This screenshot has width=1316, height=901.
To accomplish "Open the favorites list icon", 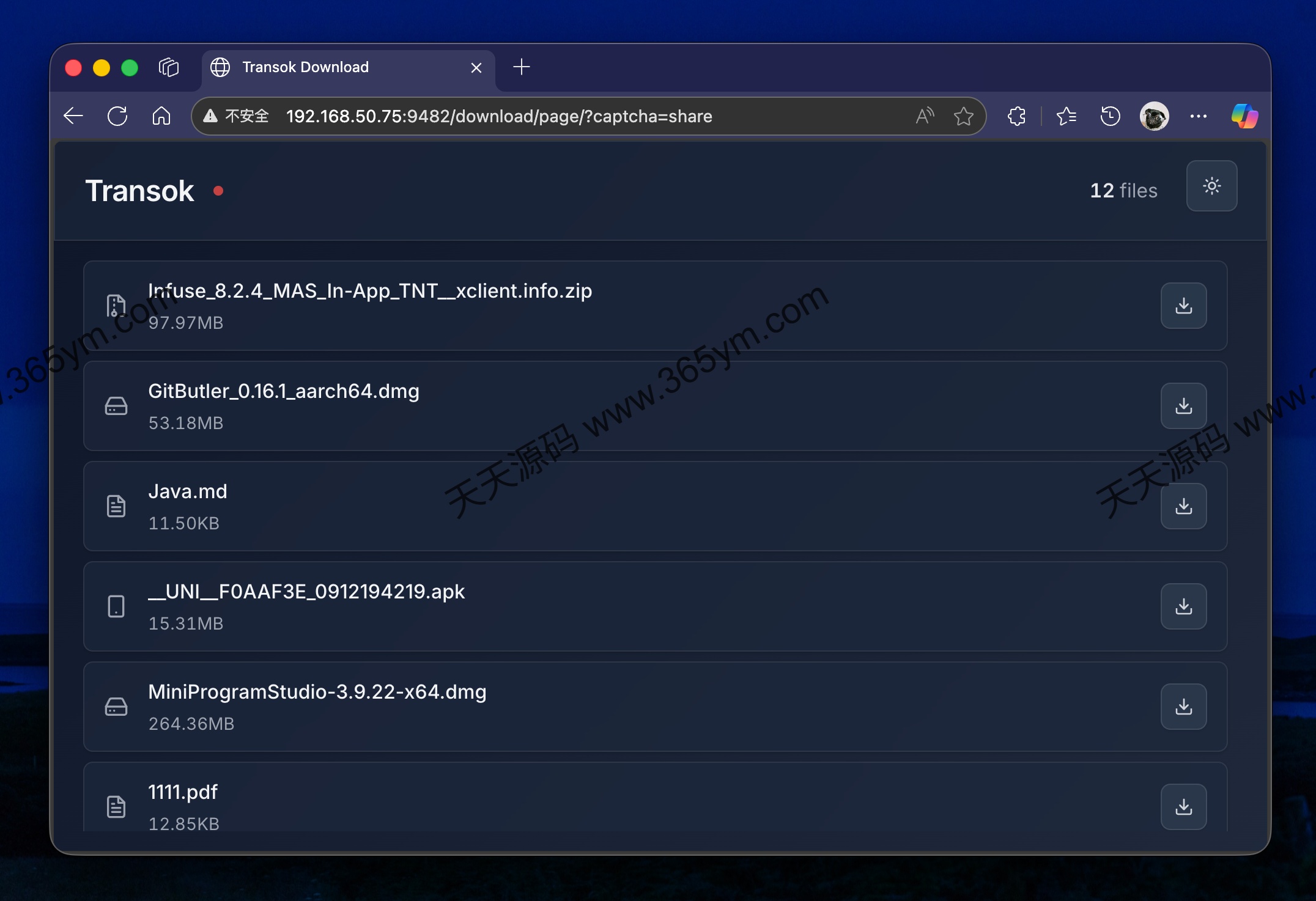I will 1066,116.
